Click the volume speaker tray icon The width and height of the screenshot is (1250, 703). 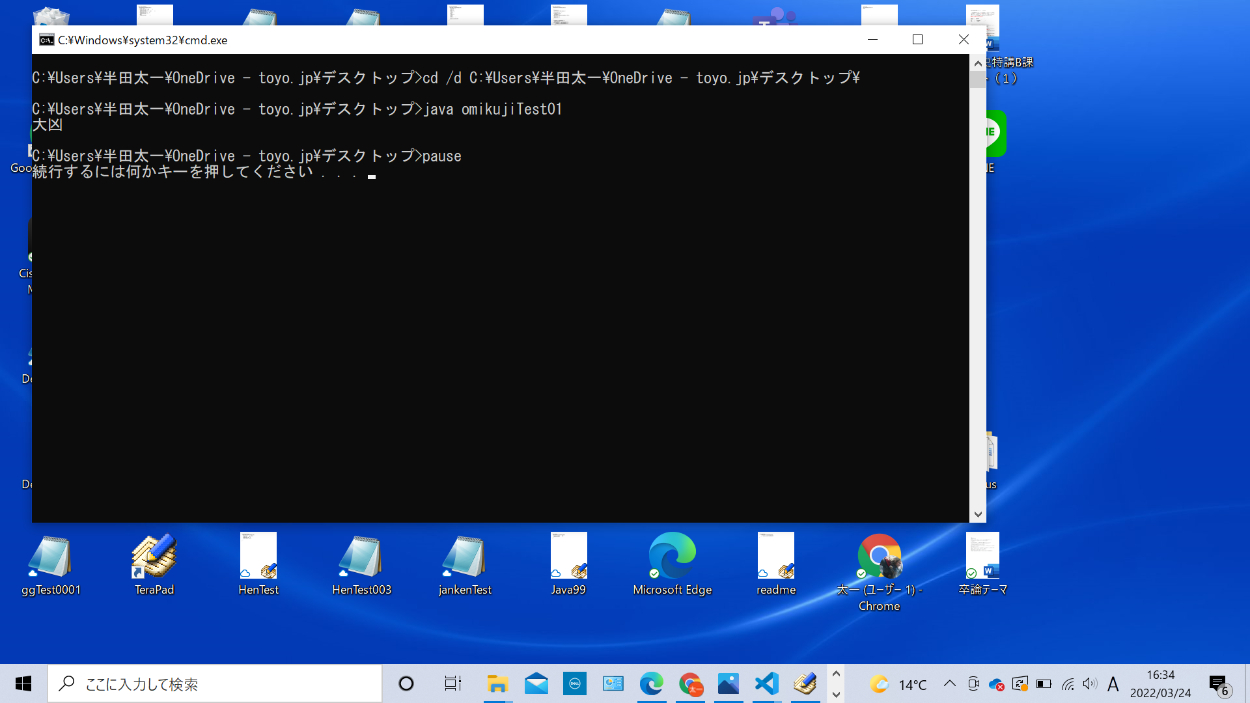click(1090, 685)
